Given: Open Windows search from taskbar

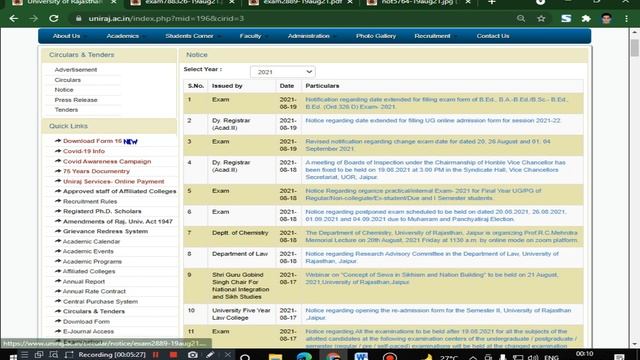Looking at the screenshot, I should [245, 357].
